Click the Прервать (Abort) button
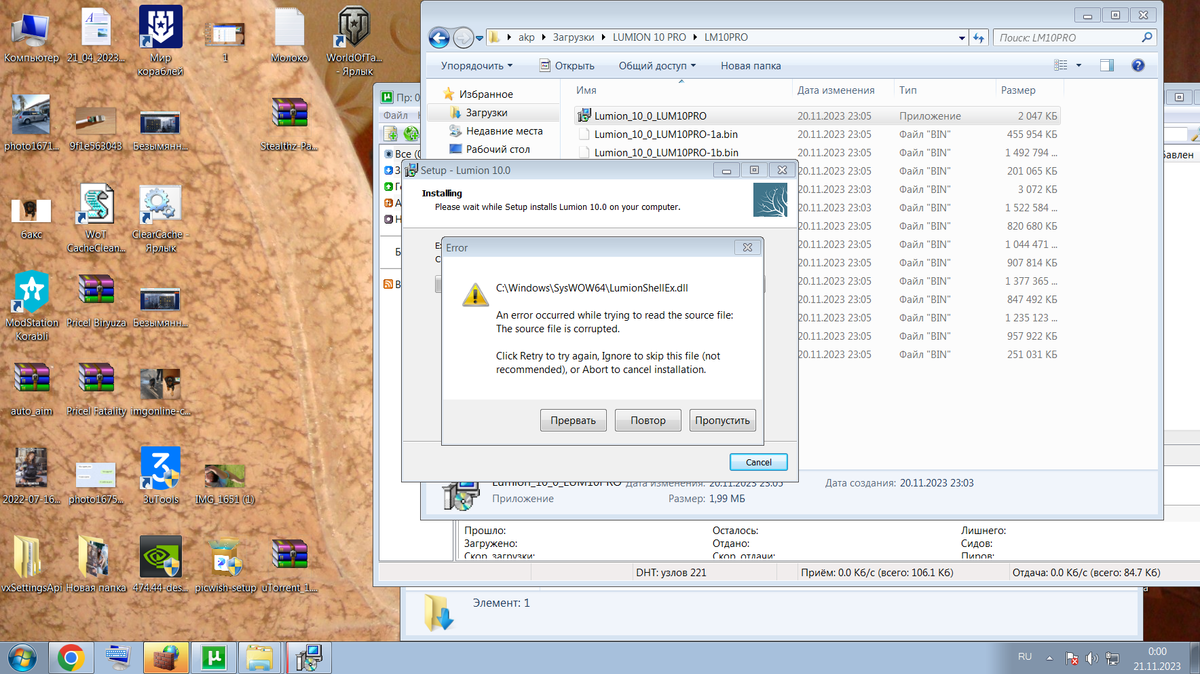The image size is (1200, 674). point(573,420)
